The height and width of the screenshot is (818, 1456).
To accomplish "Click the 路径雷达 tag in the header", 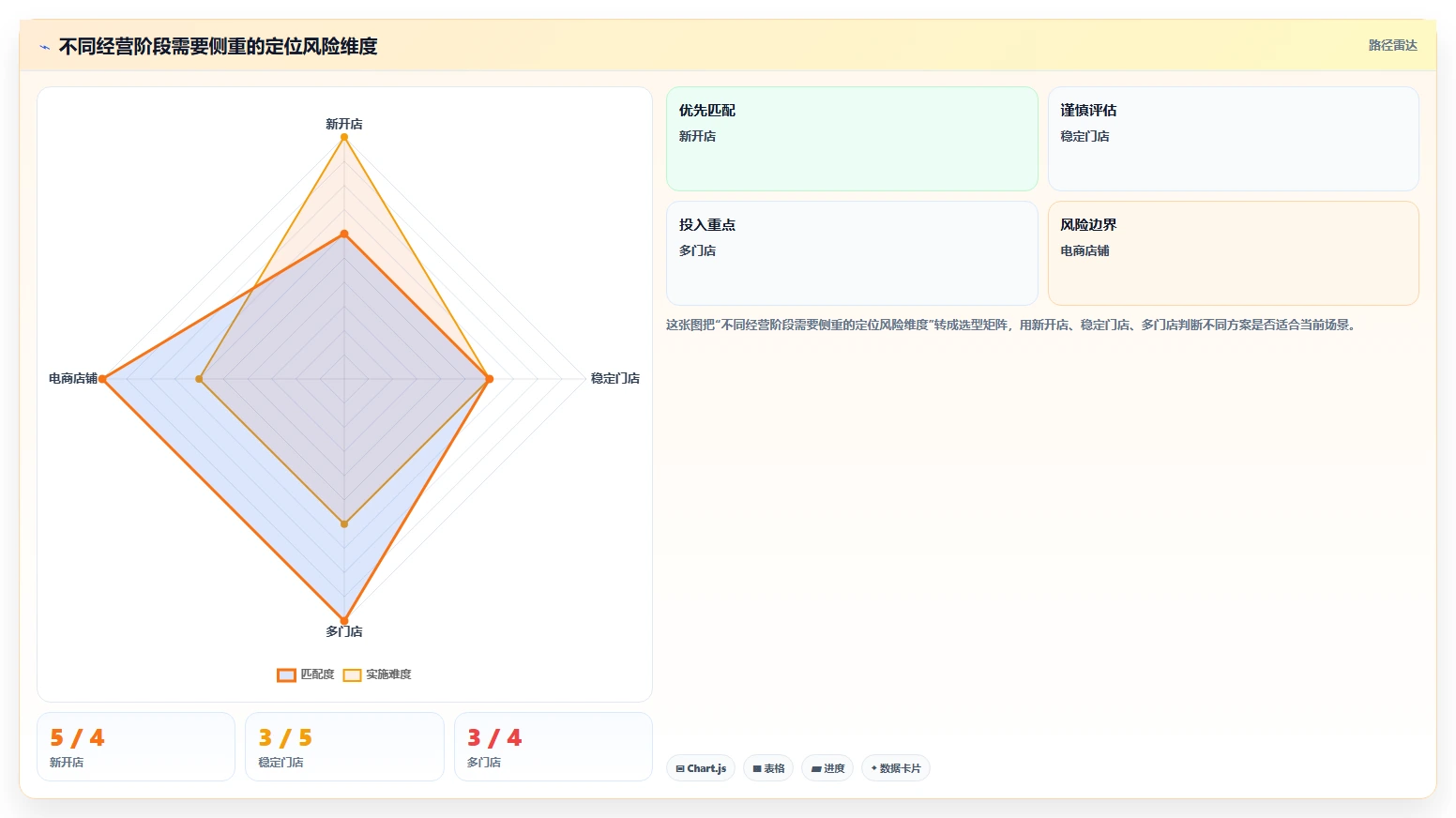I will pos(1392,45).
